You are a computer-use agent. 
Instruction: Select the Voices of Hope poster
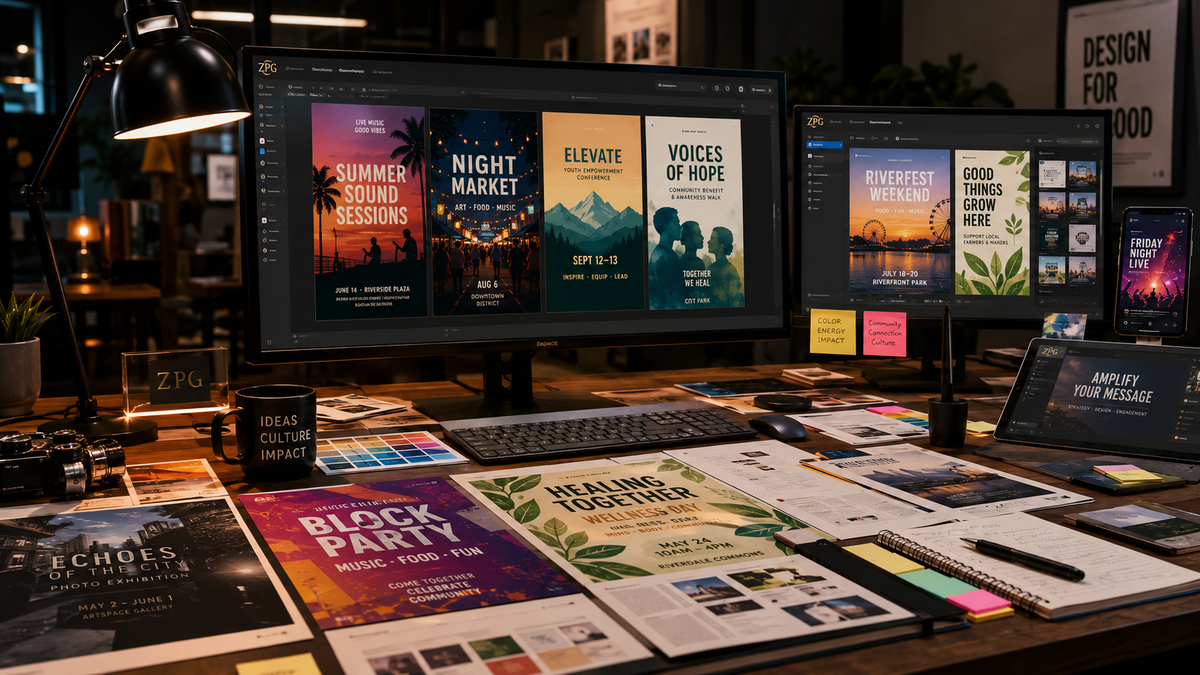pyautogui.click(x=695, y=213)
